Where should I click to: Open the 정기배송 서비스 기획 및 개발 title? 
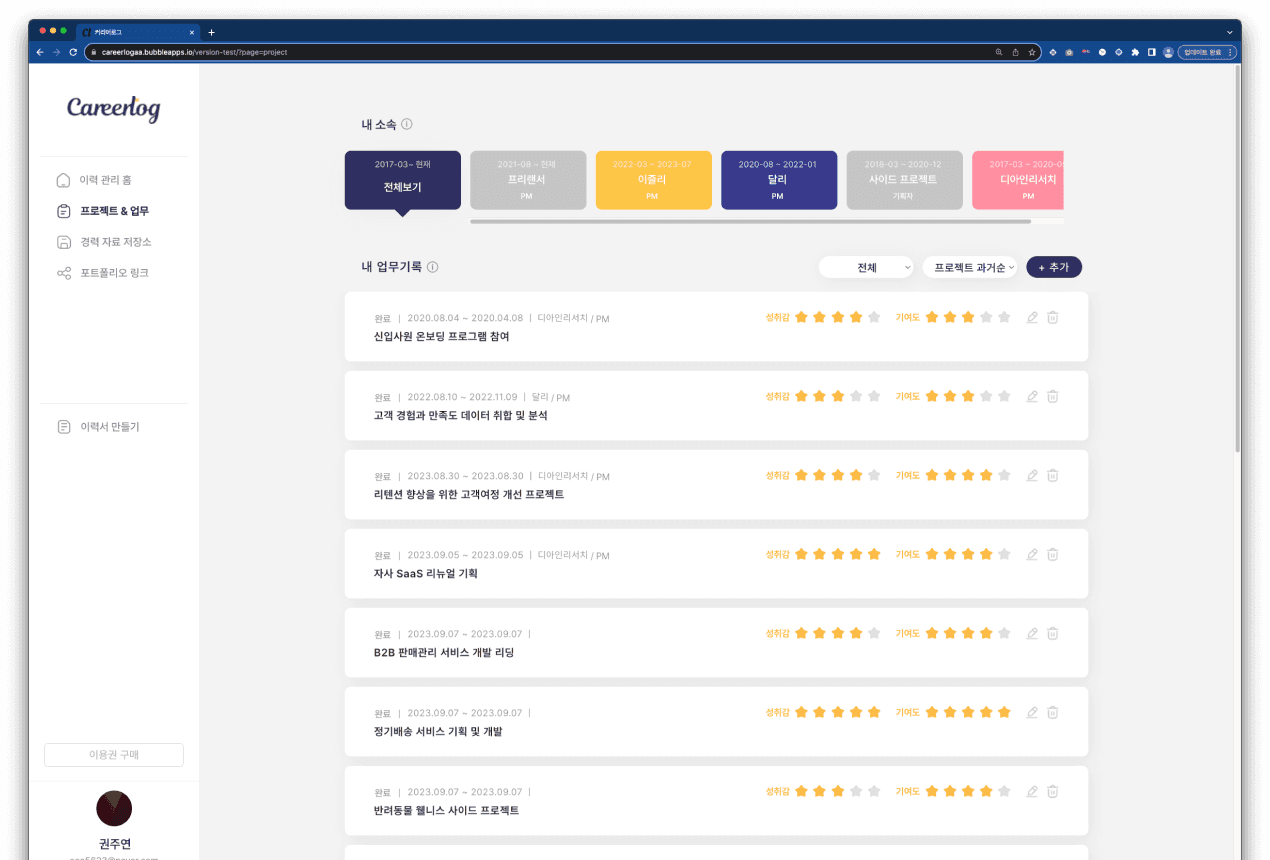pyautogui.click(x=438, y=732)
